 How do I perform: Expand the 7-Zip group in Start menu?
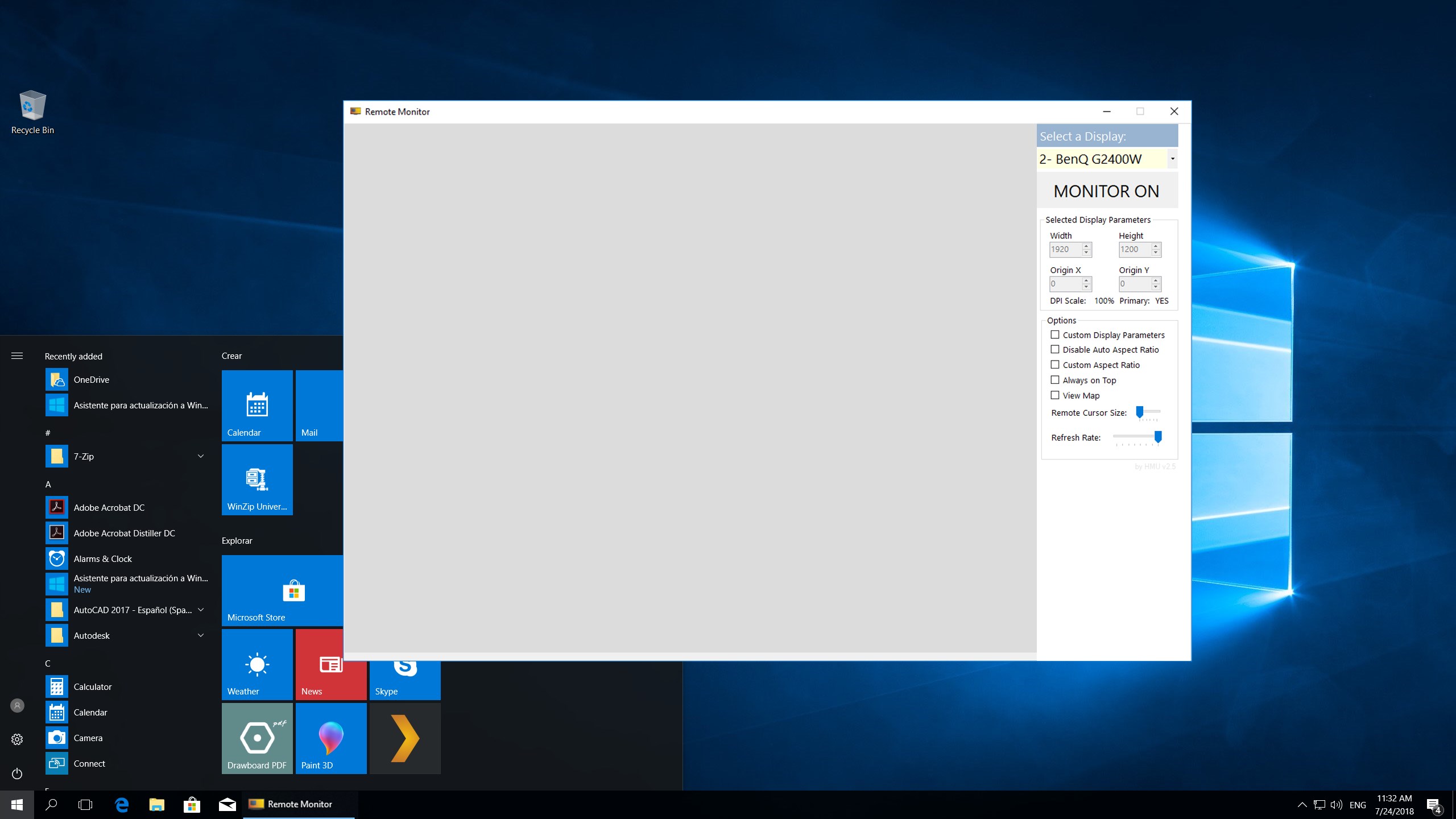point(200,456)
